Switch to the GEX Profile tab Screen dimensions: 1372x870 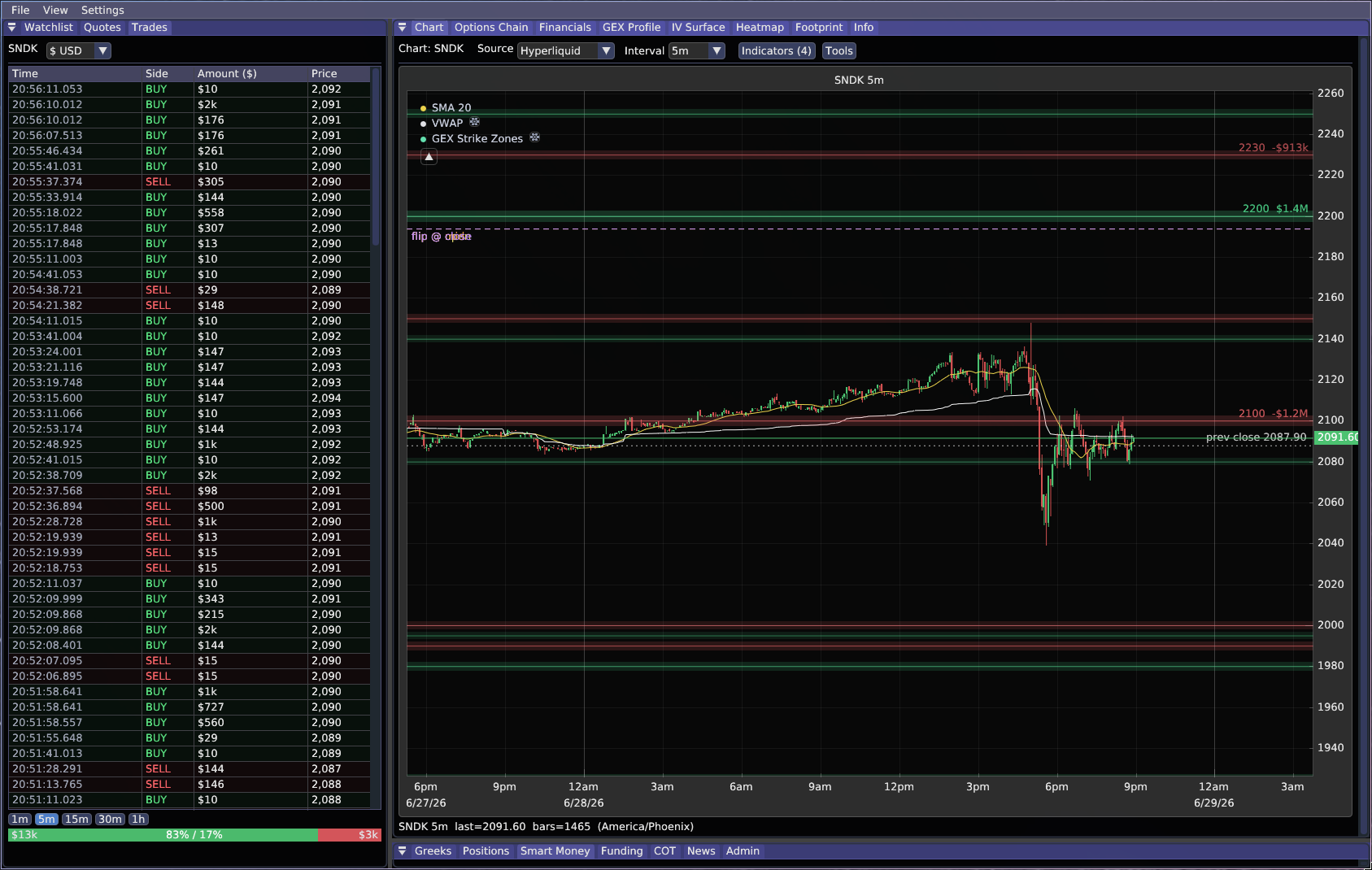(x=631, y=27)
